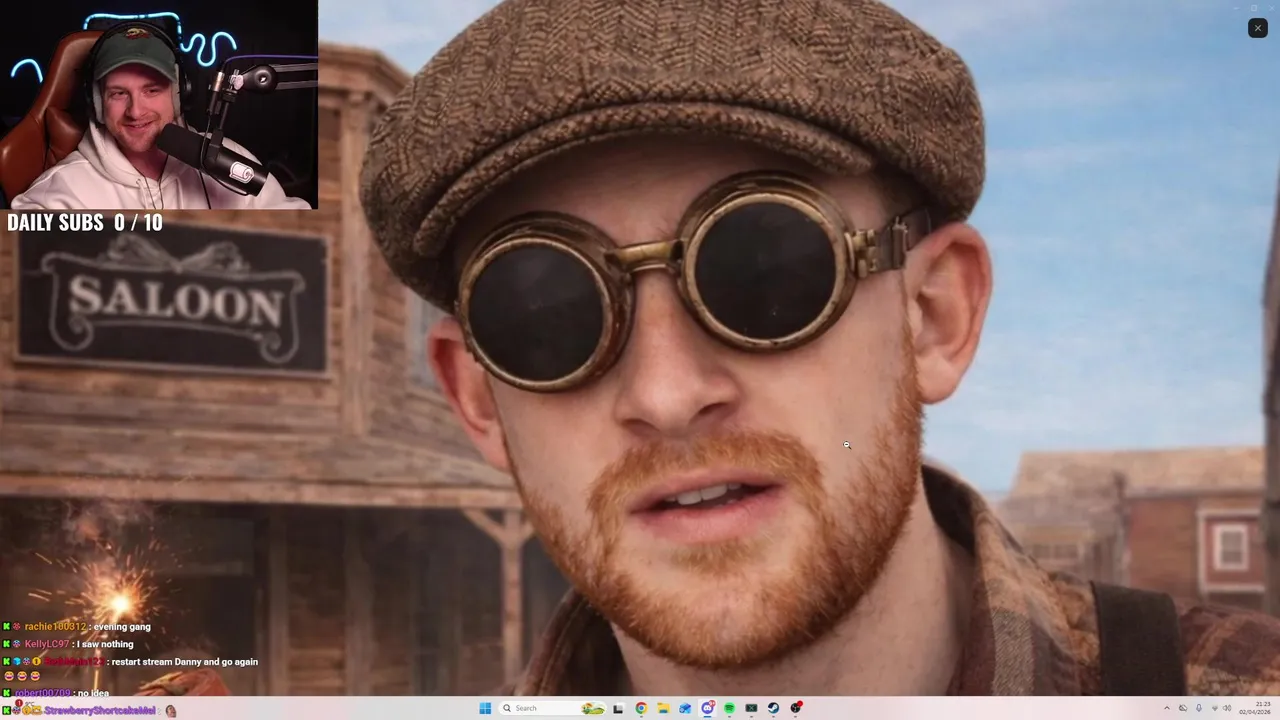Screen dimensions: 1280x720
Task: Click the search highlight landscape icon in Search box
Action: pyautogui.click(x=593, y=708)
